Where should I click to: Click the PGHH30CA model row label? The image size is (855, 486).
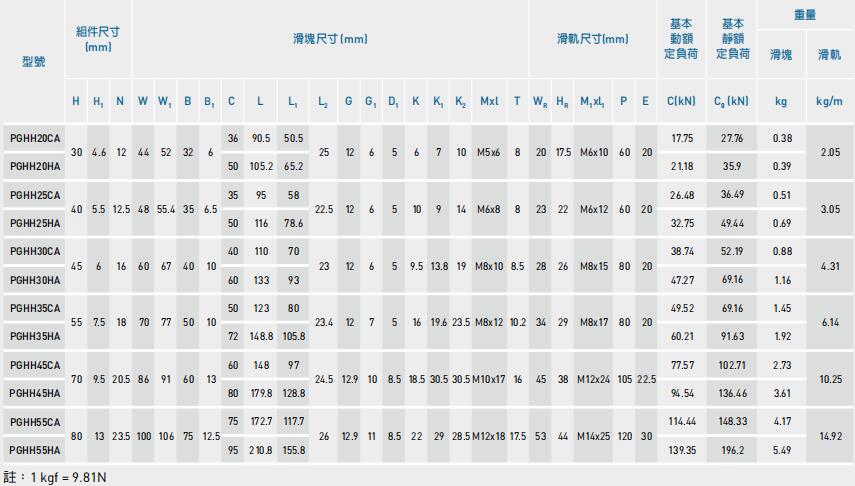[x=34, y=251]
